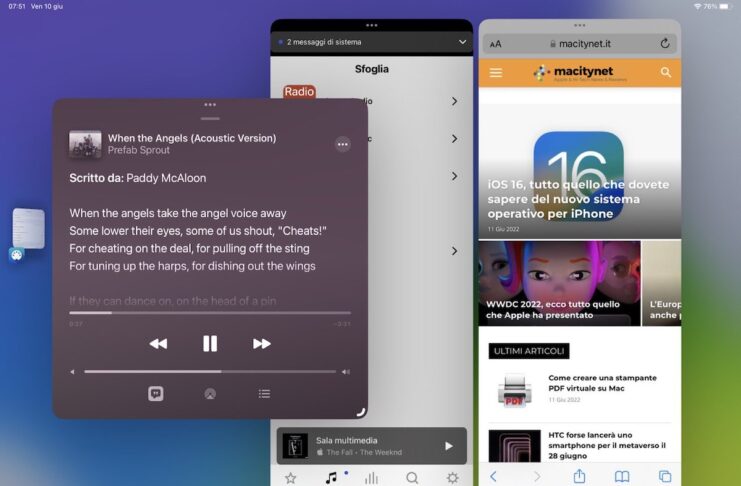Open Safari bookmarks book icon
Viewport: 741px width, 486px height.
pyautogui.click(x=622, y=477)
